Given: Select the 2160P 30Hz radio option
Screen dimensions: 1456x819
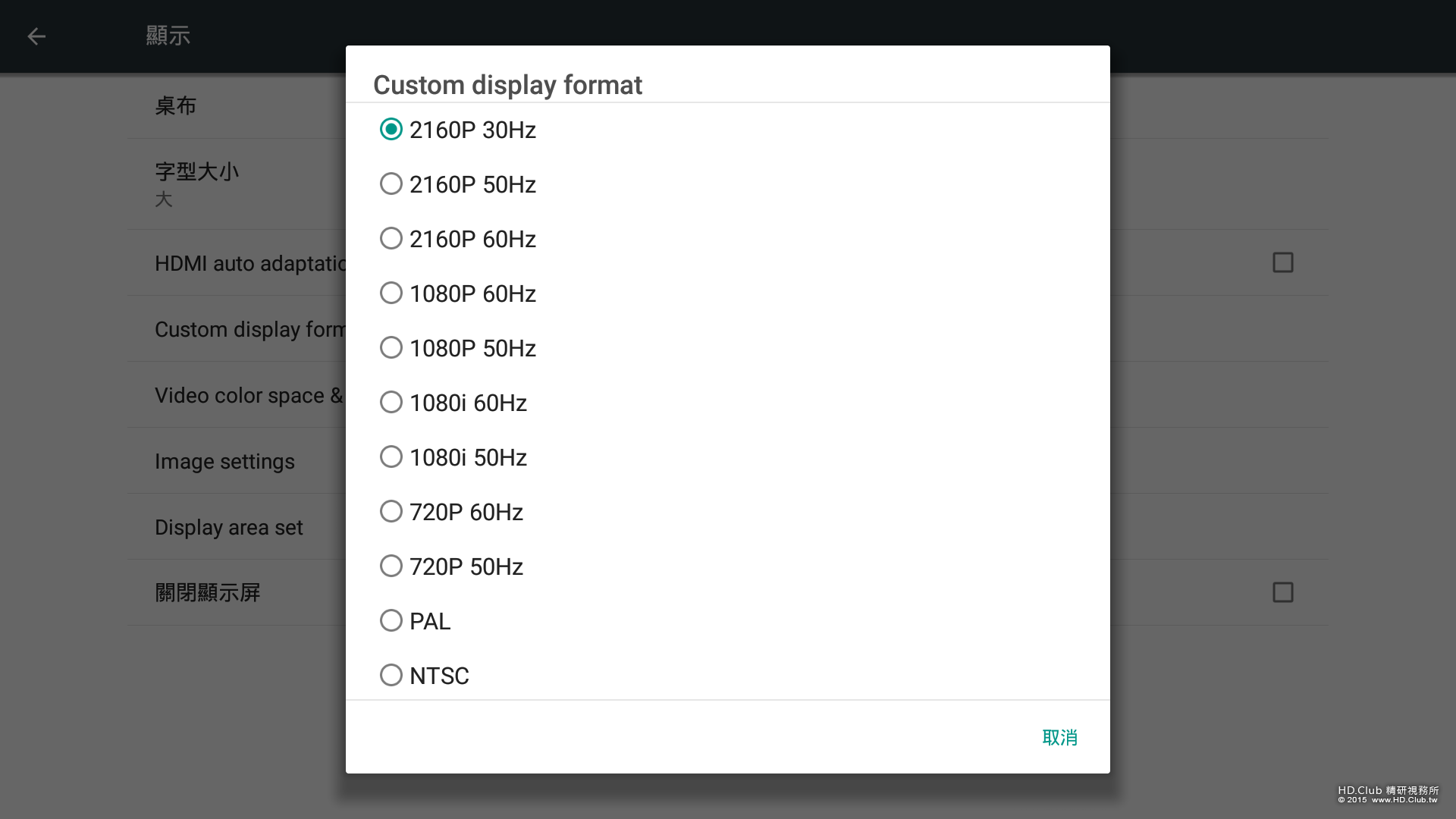Looking at the screenshot, I should pos(391,130).
